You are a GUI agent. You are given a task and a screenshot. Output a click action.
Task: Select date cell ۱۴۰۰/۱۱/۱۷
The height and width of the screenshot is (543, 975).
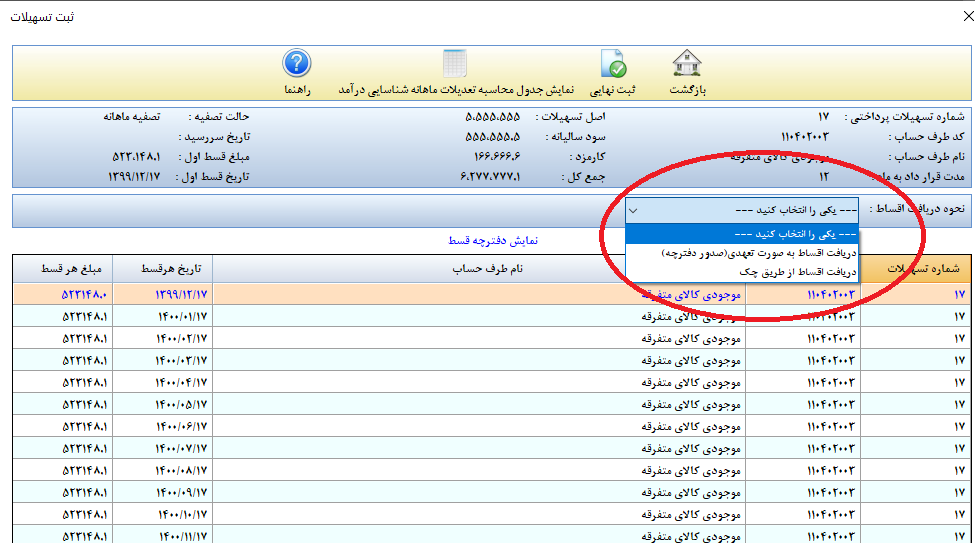click(x=163, y=536)
